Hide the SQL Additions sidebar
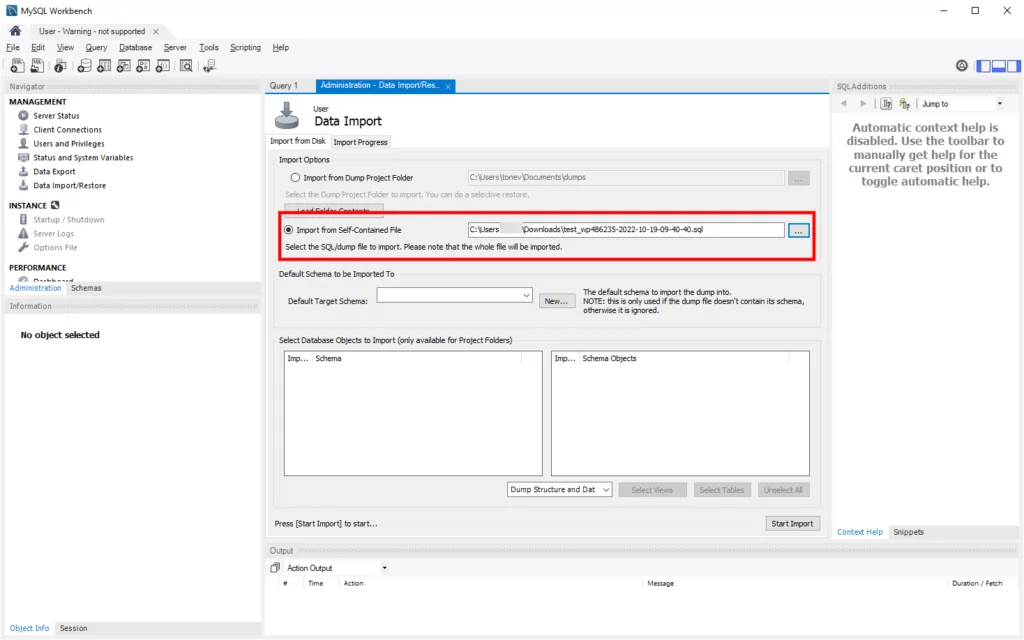The height and width of the screenshot is (640, 1024). [1012, 65]
